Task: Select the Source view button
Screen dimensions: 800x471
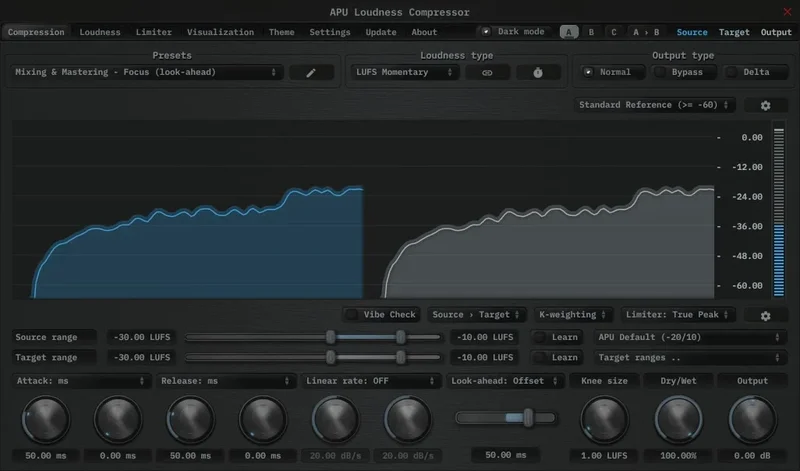Action: pos(692,32)
